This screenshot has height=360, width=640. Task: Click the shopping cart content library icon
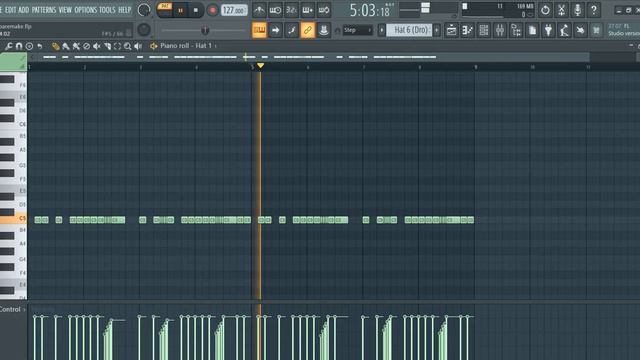click(x=596, y=30)
